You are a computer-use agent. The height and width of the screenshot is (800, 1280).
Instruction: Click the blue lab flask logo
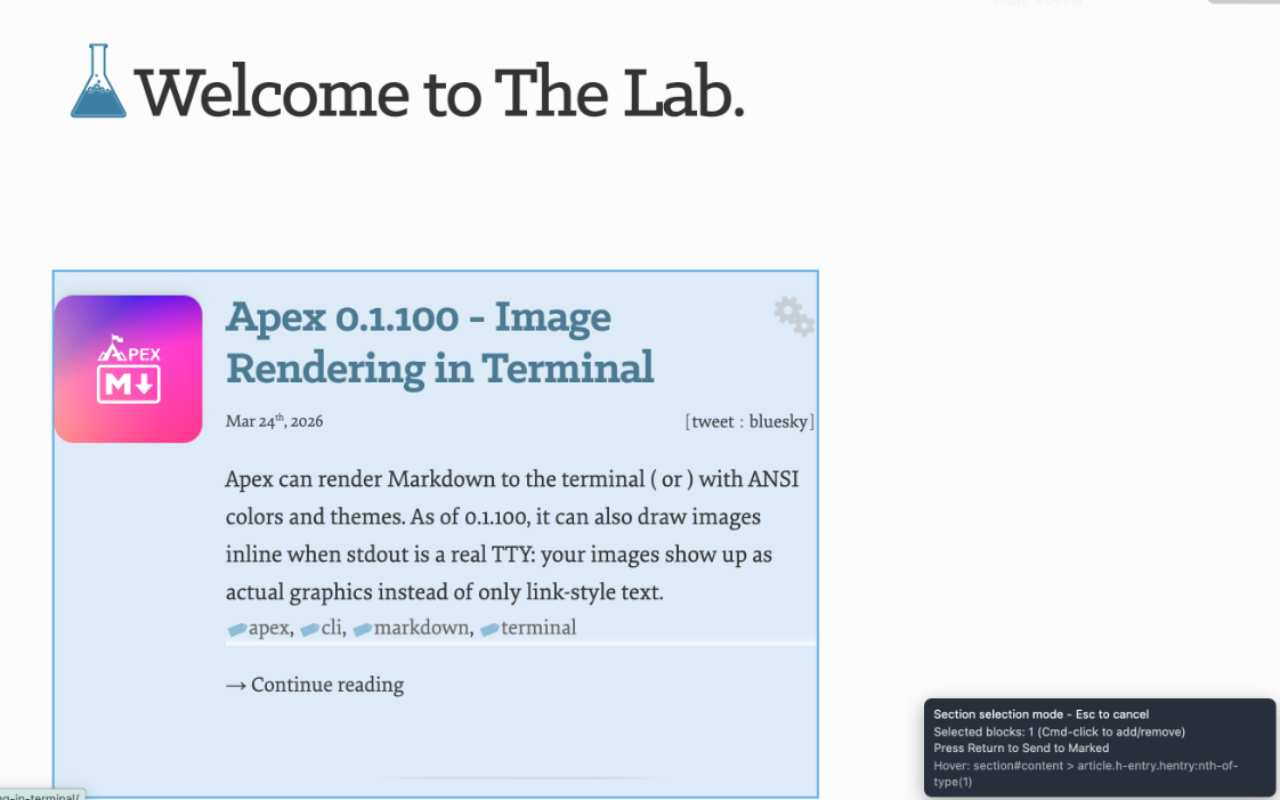pos(98,82)
